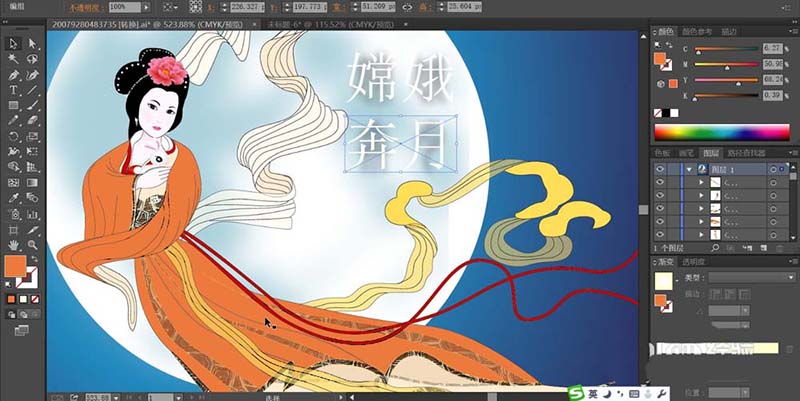The height and width of the screenshot is (401, 800).
Task: Select the Pen tool
Action: (14, 74)
